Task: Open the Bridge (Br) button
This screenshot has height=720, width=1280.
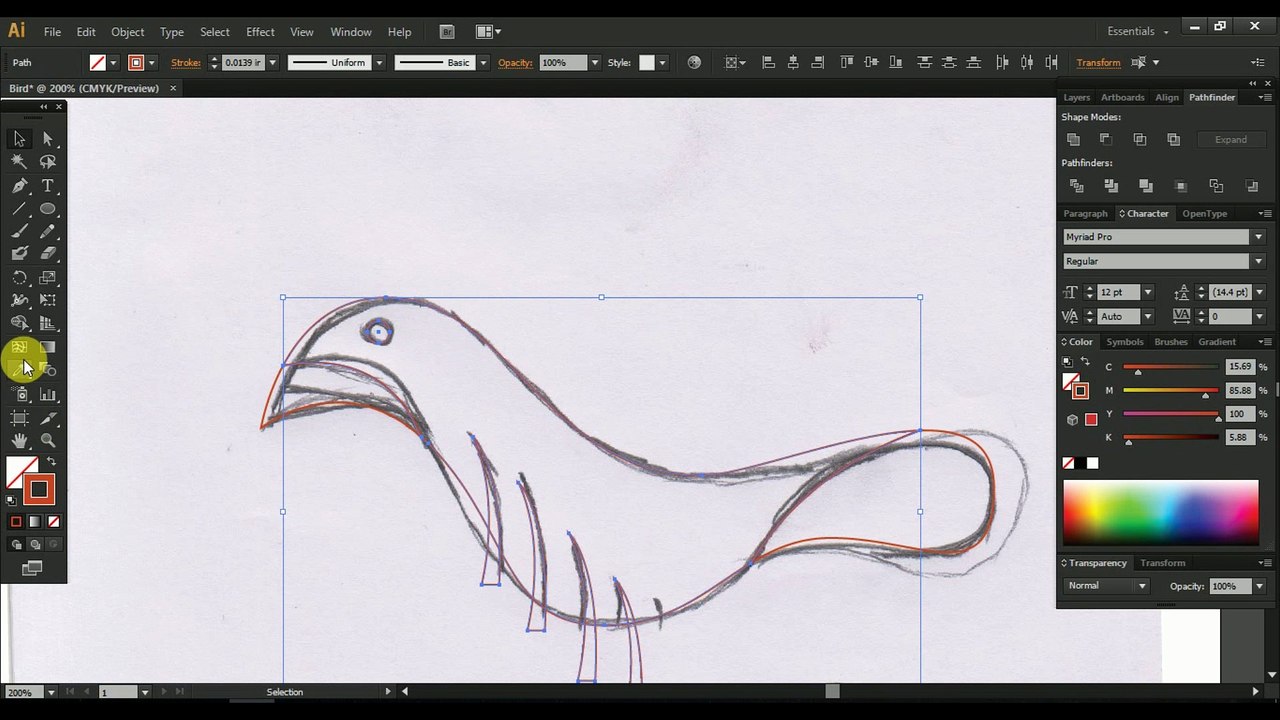Action: tap(446, 32)
